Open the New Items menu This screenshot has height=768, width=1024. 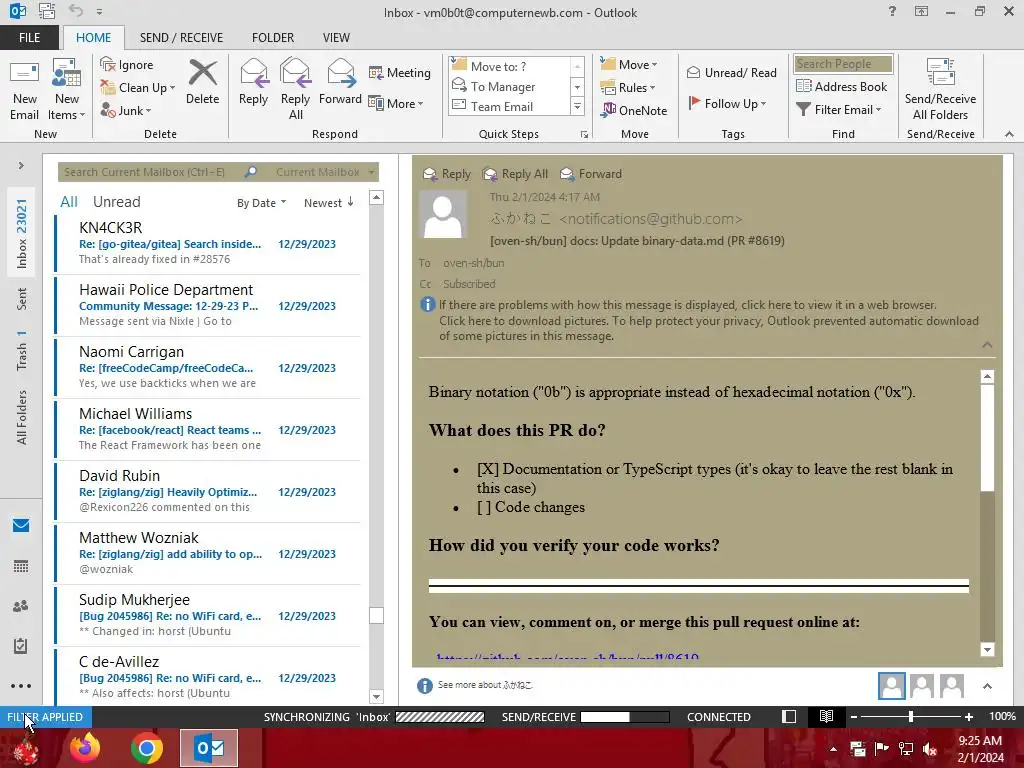tap(67, 90)
